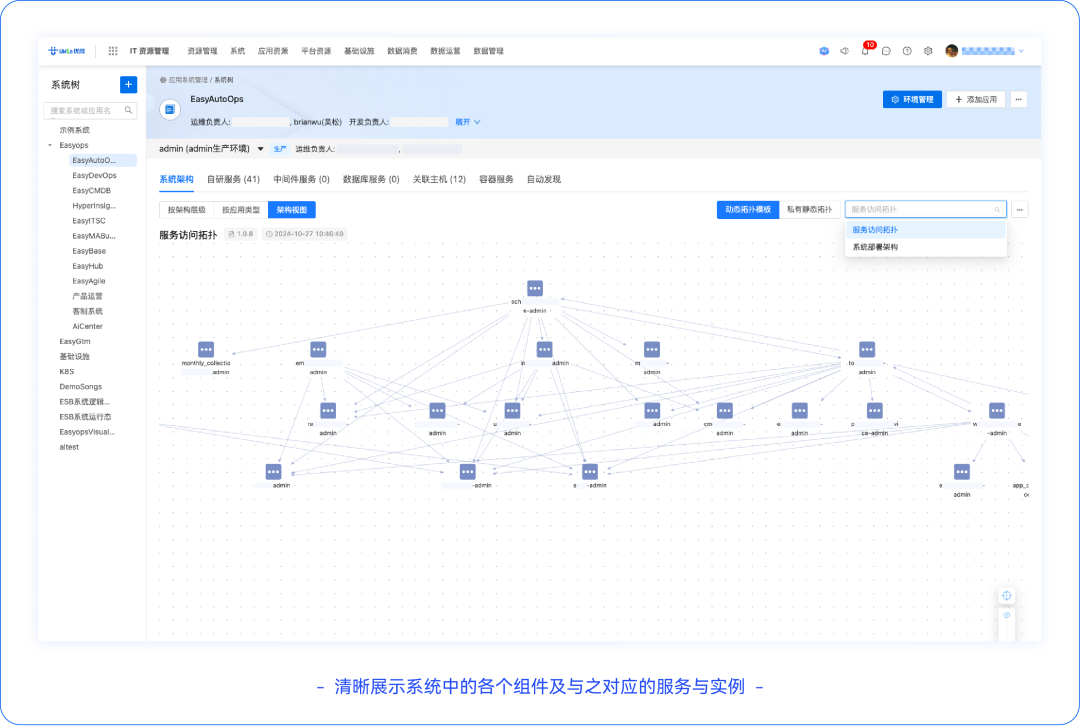This screenshot has width=1080, height=727.
Task: Open the 容器服务 tab
Action: (497, 179)
